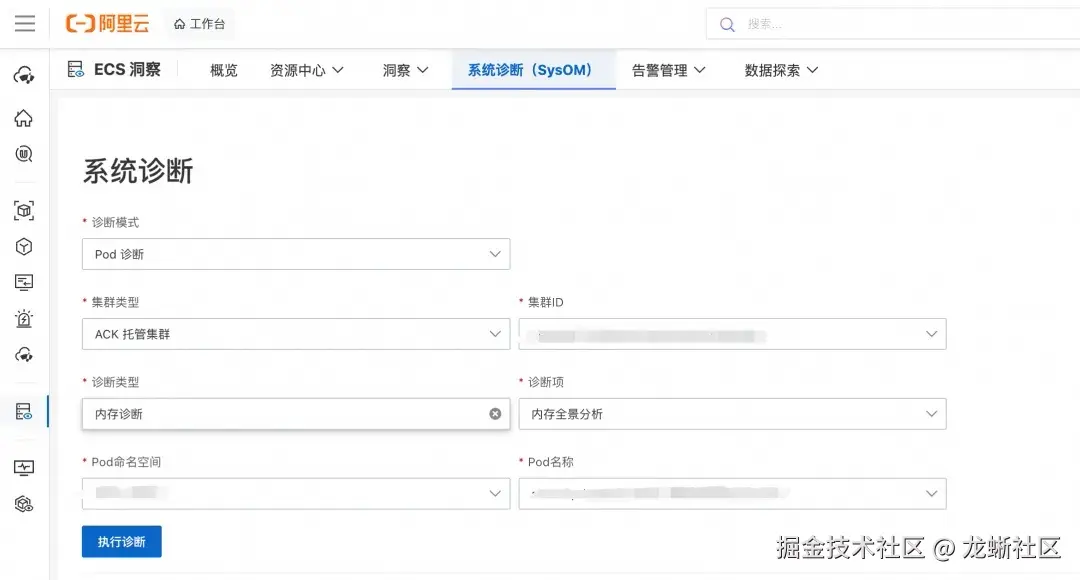The image size is (1080, 580).
Task: Focus the top search field
Action: point(895,24)
